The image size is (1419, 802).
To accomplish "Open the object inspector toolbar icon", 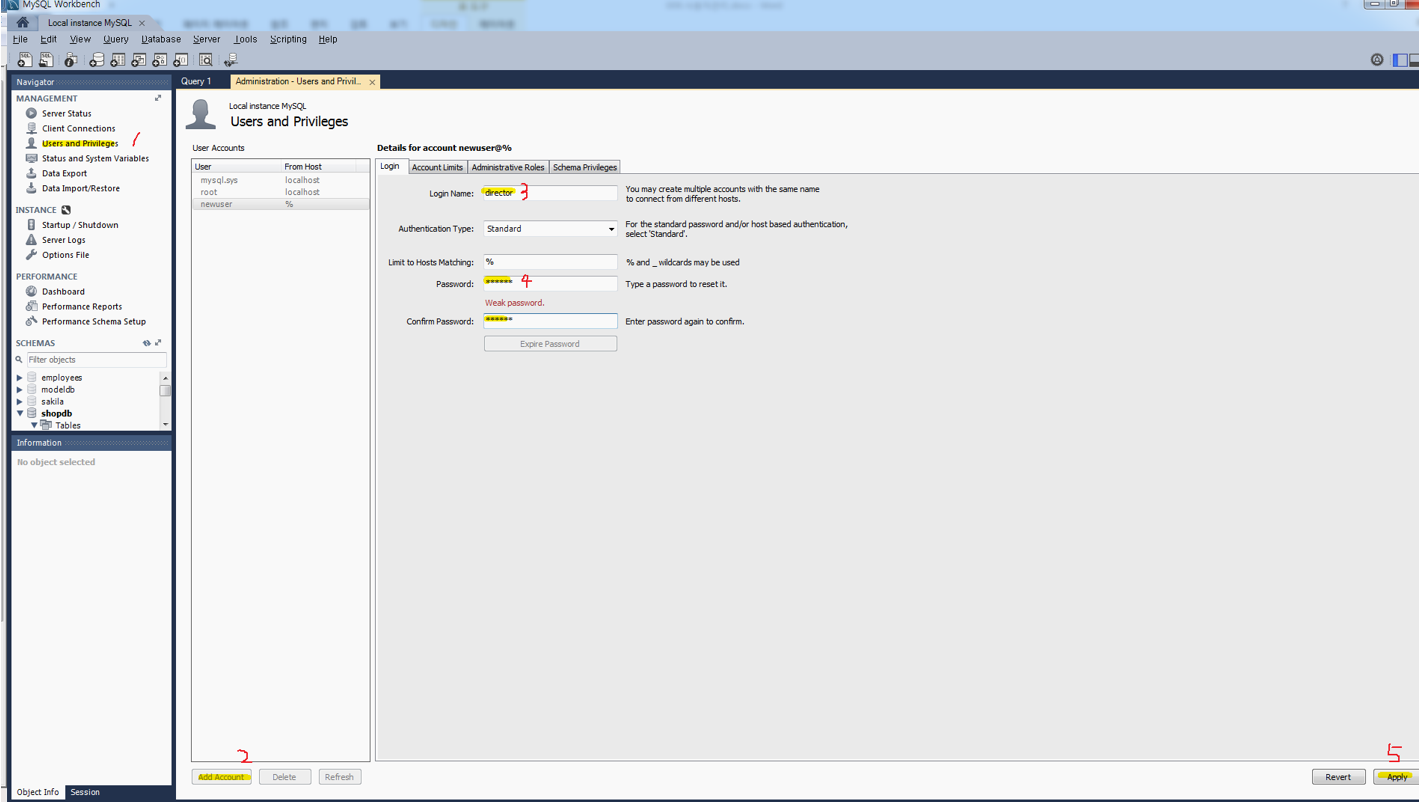I will 70,60.
